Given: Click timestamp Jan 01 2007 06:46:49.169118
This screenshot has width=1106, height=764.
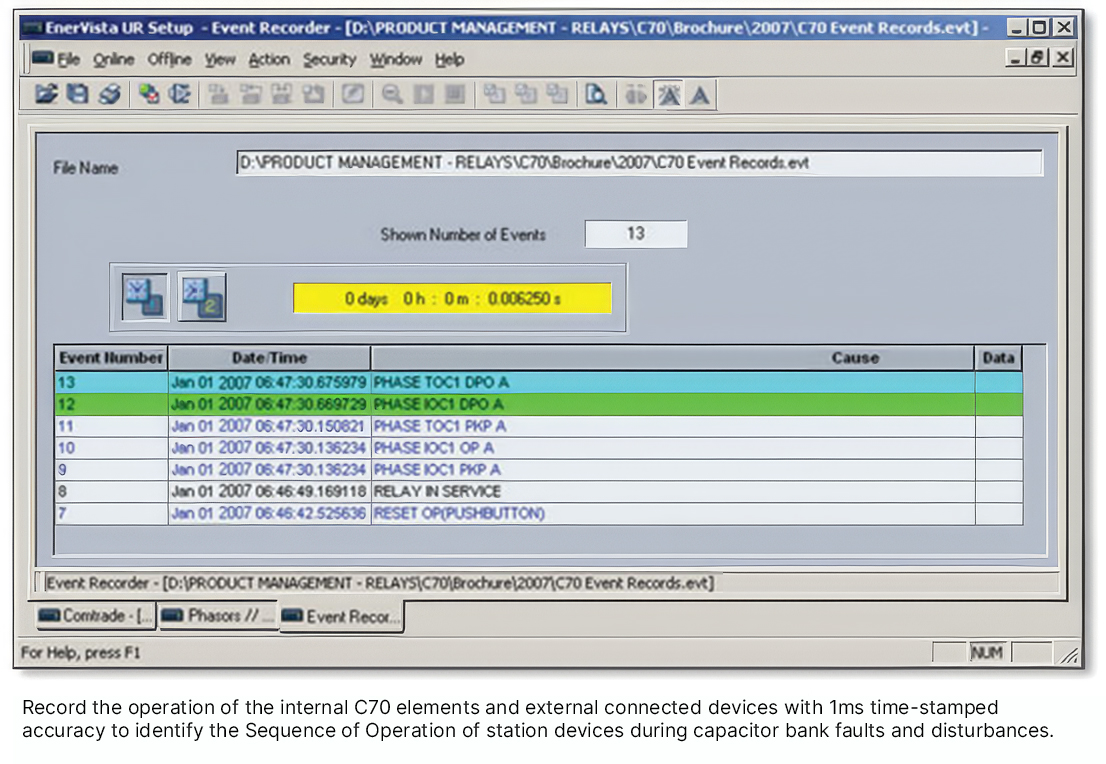Looking at the screenshot, I should pyautogui.click(x=269, y=492).
